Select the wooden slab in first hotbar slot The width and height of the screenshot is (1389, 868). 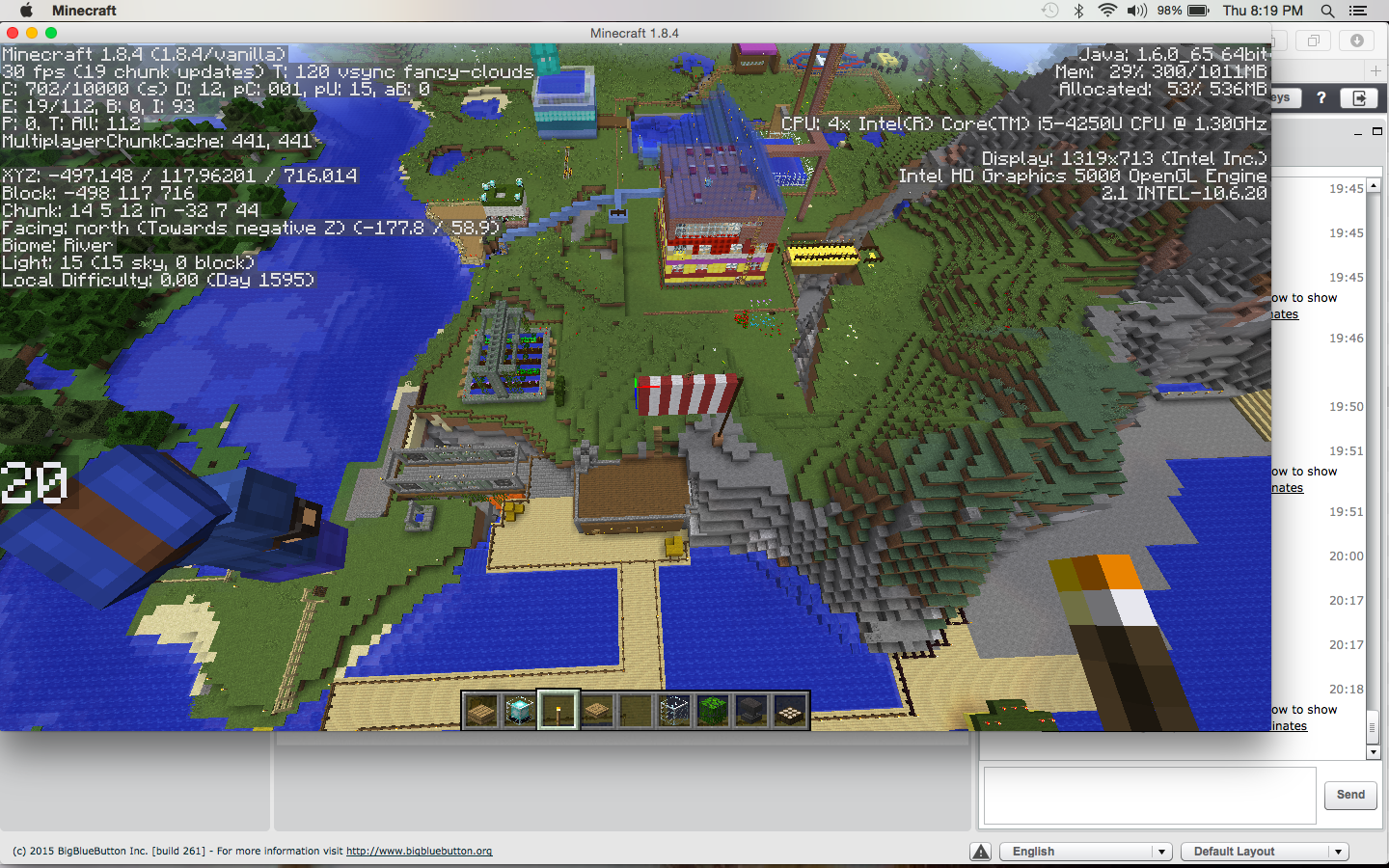click(481, 711)
